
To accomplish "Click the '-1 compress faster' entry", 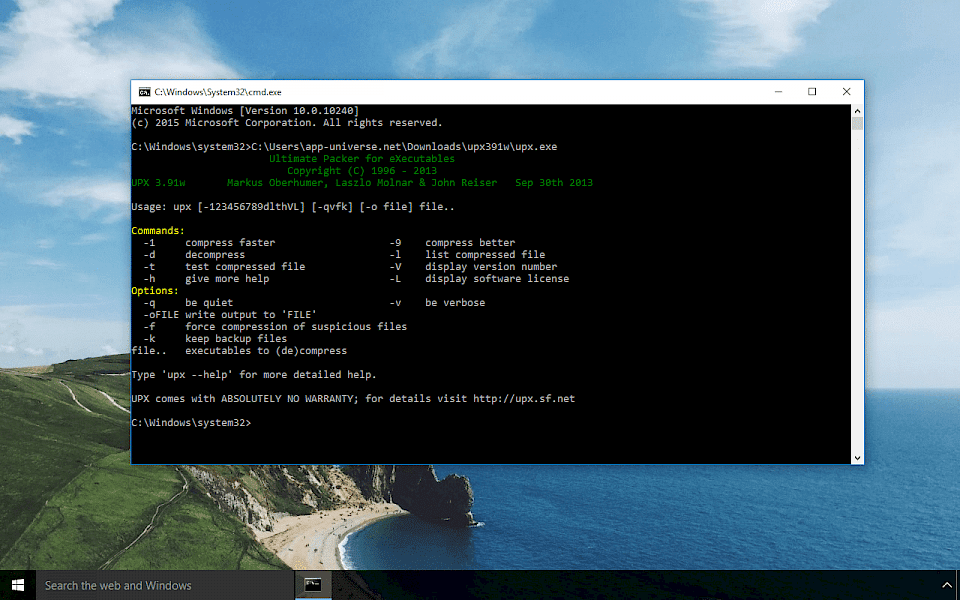I will click(209, 242).
